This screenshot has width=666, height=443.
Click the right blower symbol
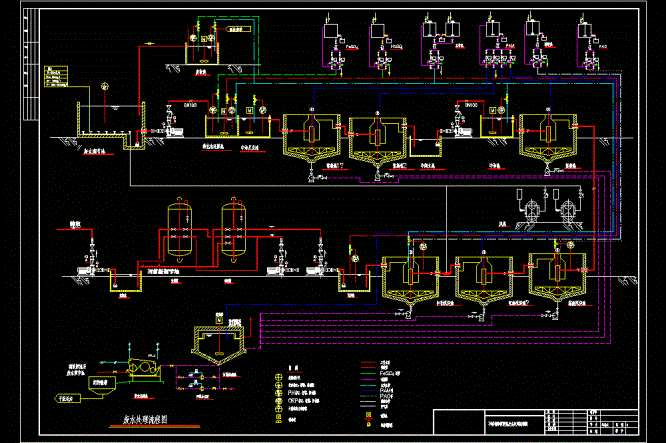pos(568,209)
